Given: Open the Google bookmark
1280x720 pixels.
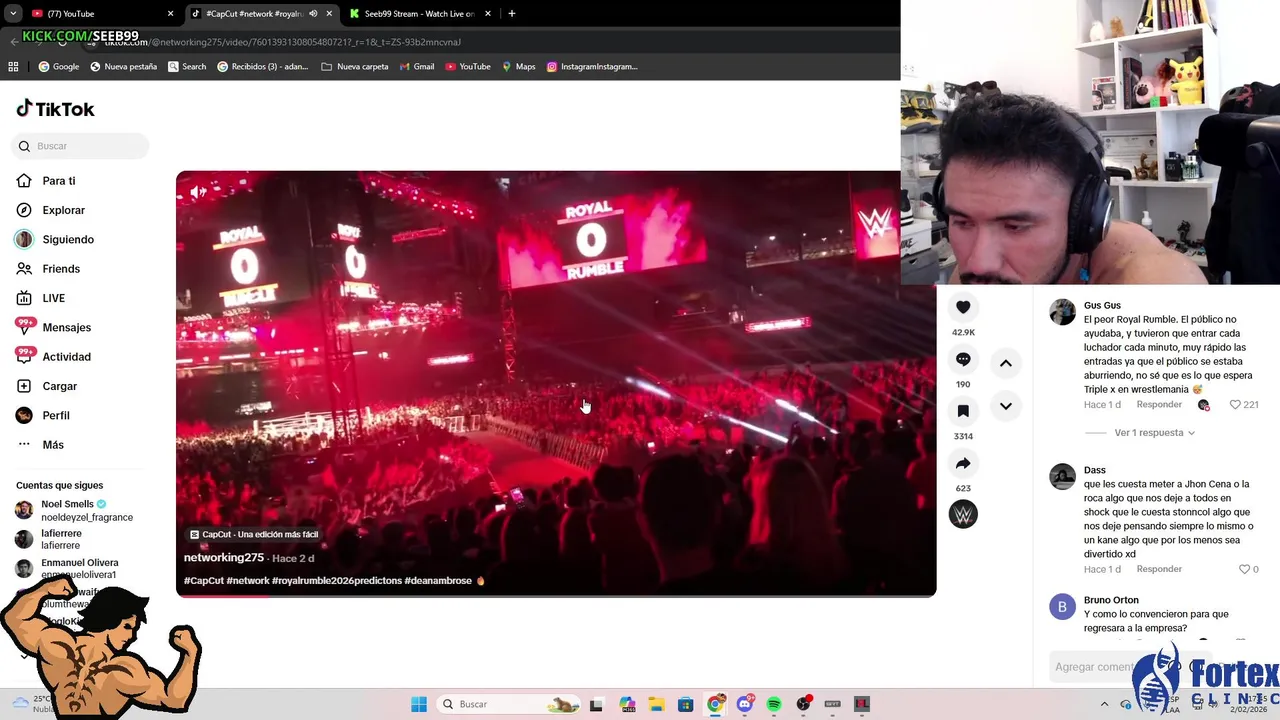Looking at the screenshot, I should tap(58, 66).
